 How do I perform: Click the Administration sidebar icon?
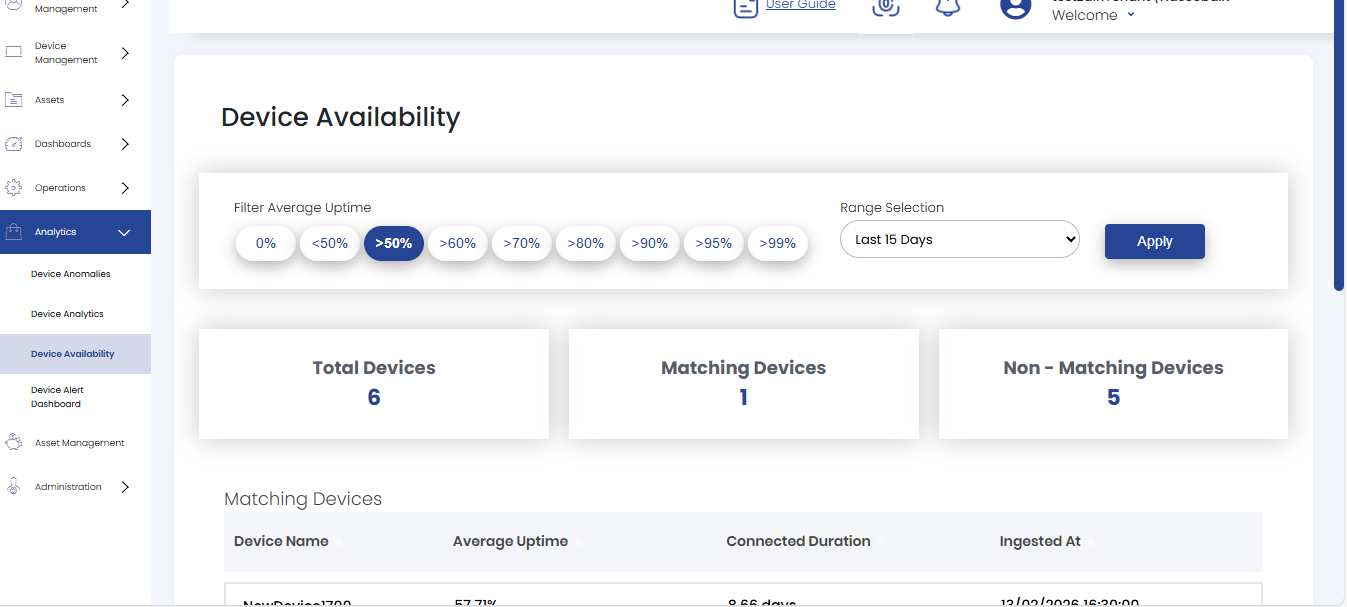click(14, 487)
